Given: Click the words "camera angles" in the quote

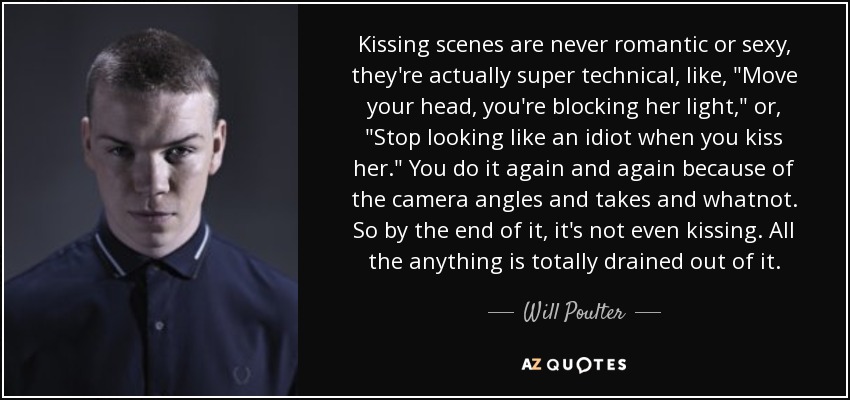Looking at the screenshot, I should pyautogui.click(x=467, y=200).
